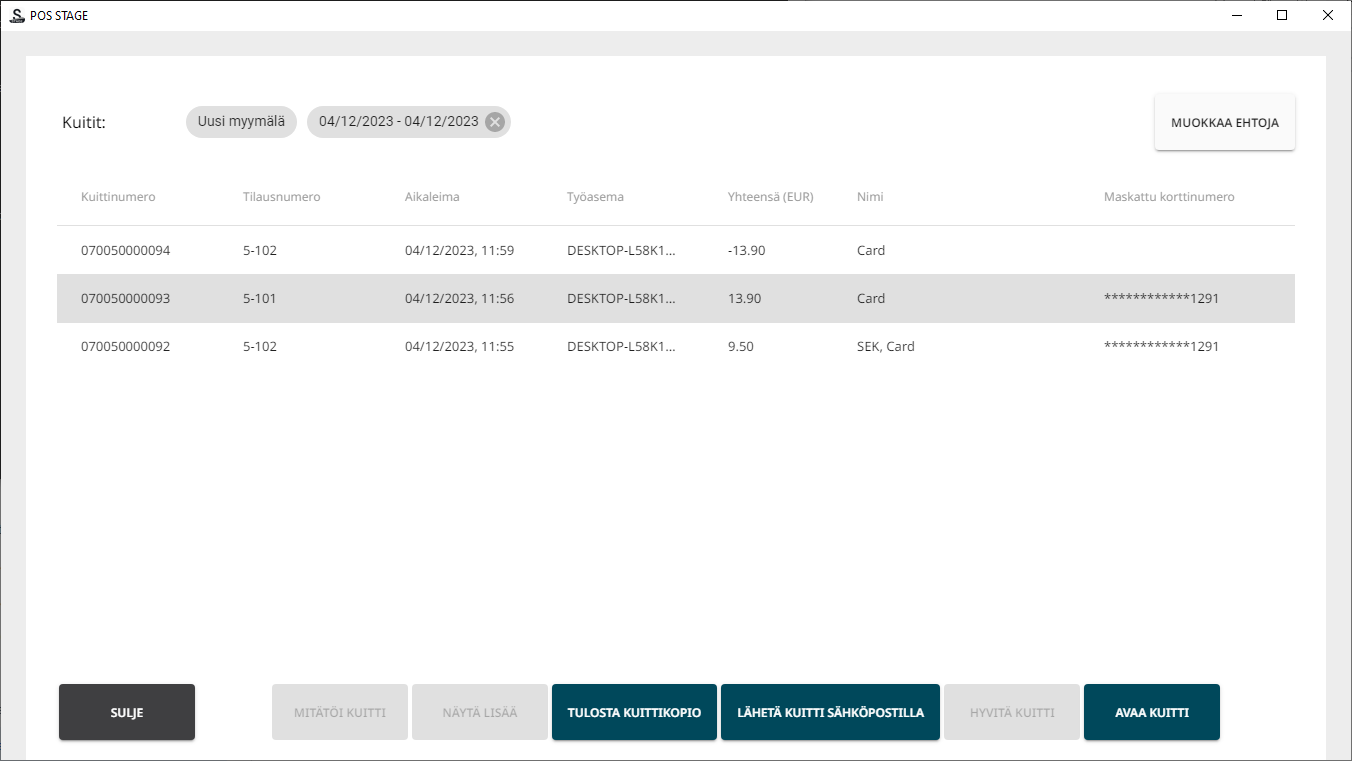
Task: Click the Näytä lisää button
Action: coord(480,713)
